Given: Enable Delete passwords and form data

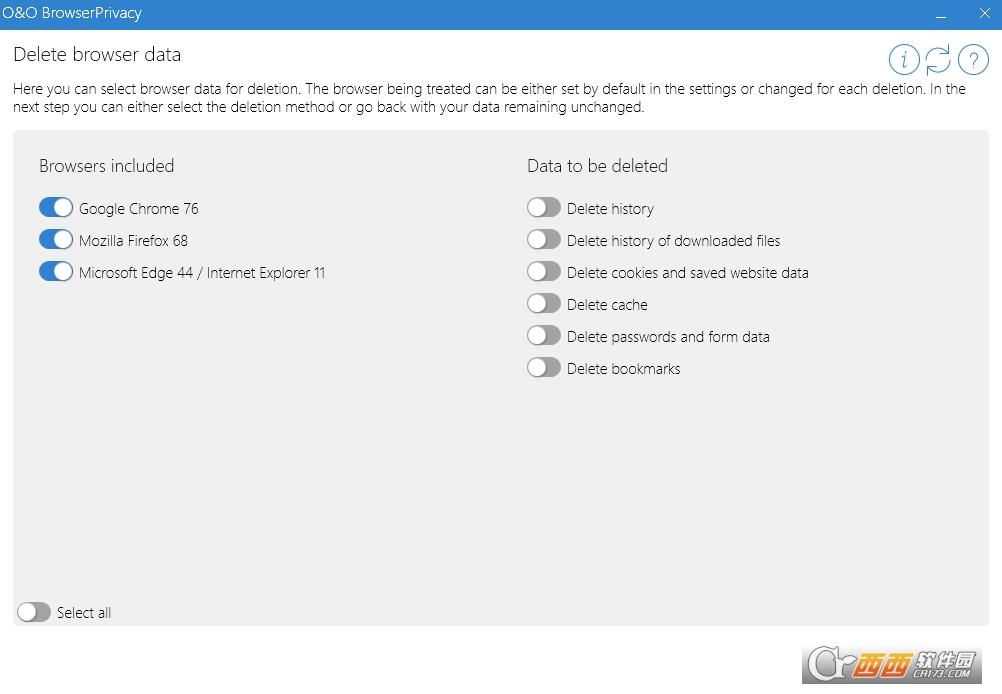Looking at the screenshot, I should coord(544,335).
